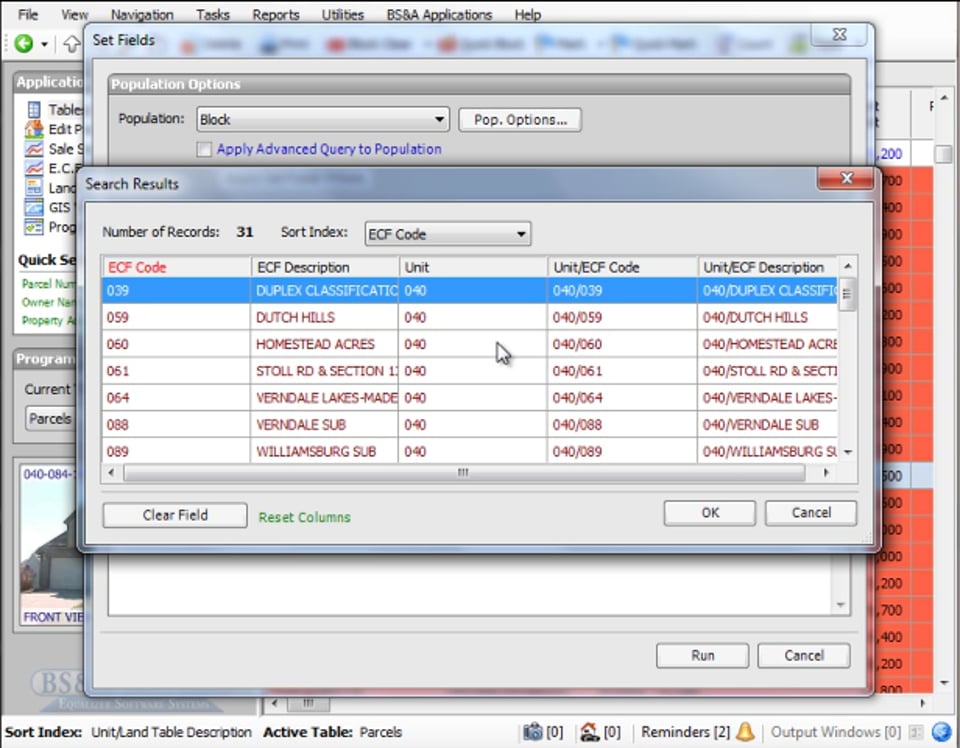Click the 040/DUTCH HILLS description cell
This screenshot has height=748, width=960.
[x=768, y=317]
